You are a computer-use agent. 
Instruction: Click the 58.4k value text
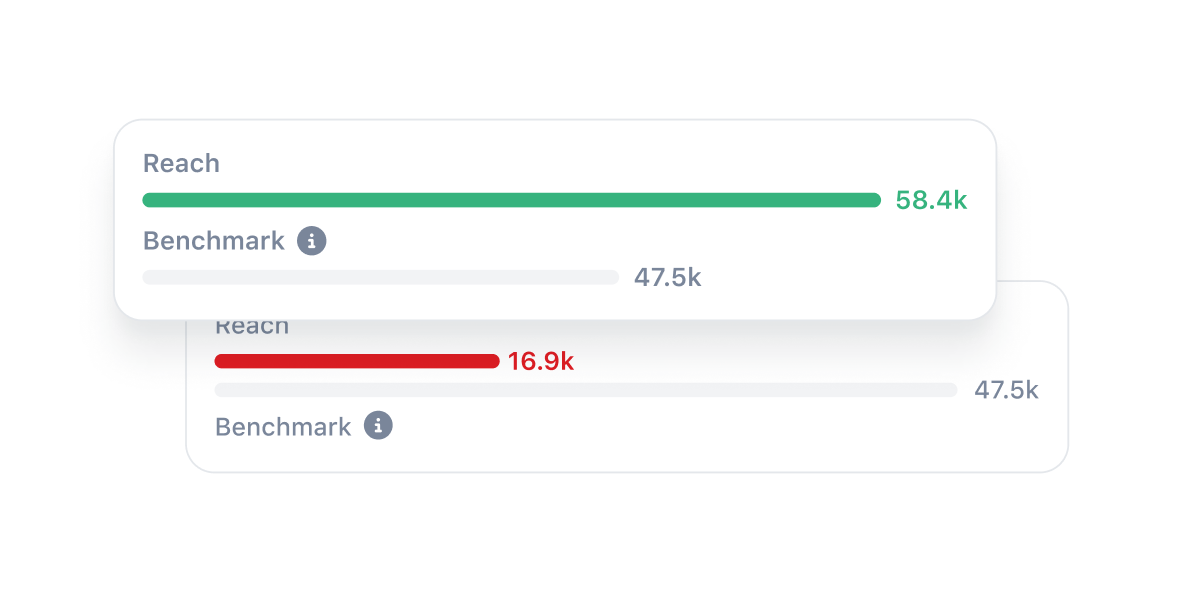pyautogui.click(x=930, y=200)
